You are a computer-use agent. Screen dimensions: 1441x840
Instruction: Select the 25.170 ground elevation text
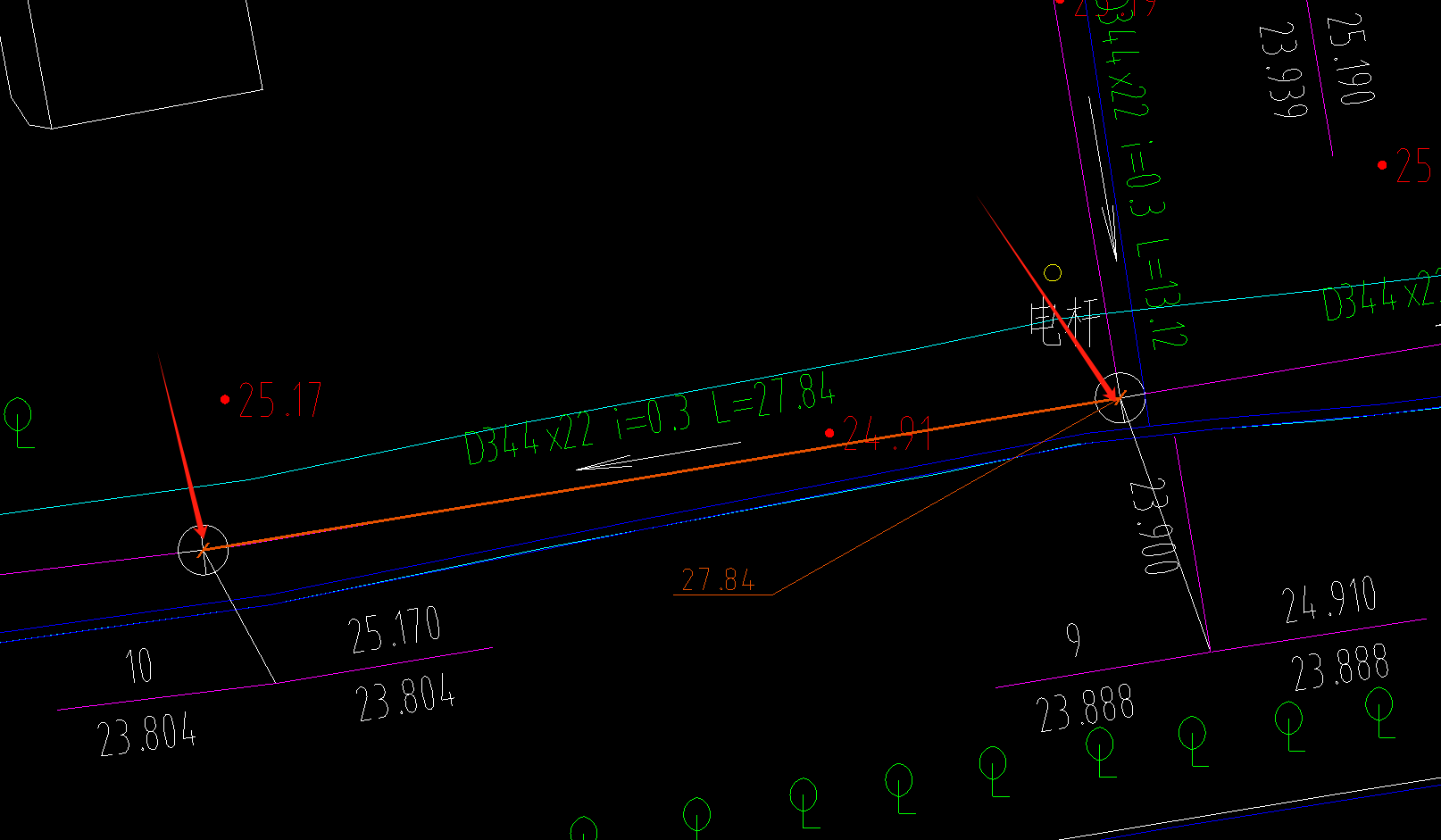tap(395, 629)
